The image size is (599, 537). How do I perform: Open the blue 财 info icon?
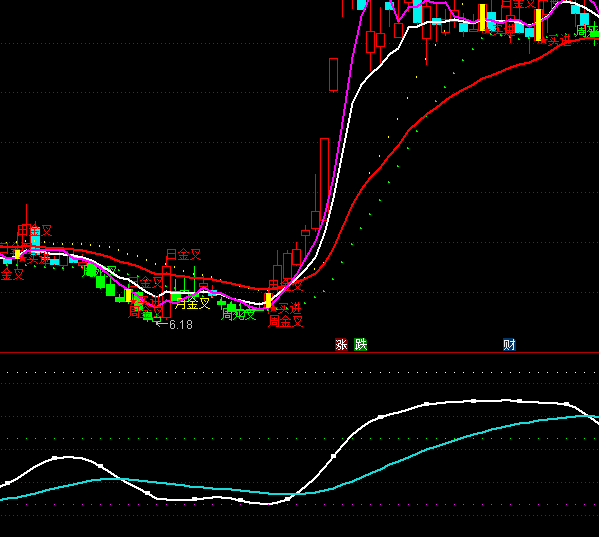[x=509, y=345]
